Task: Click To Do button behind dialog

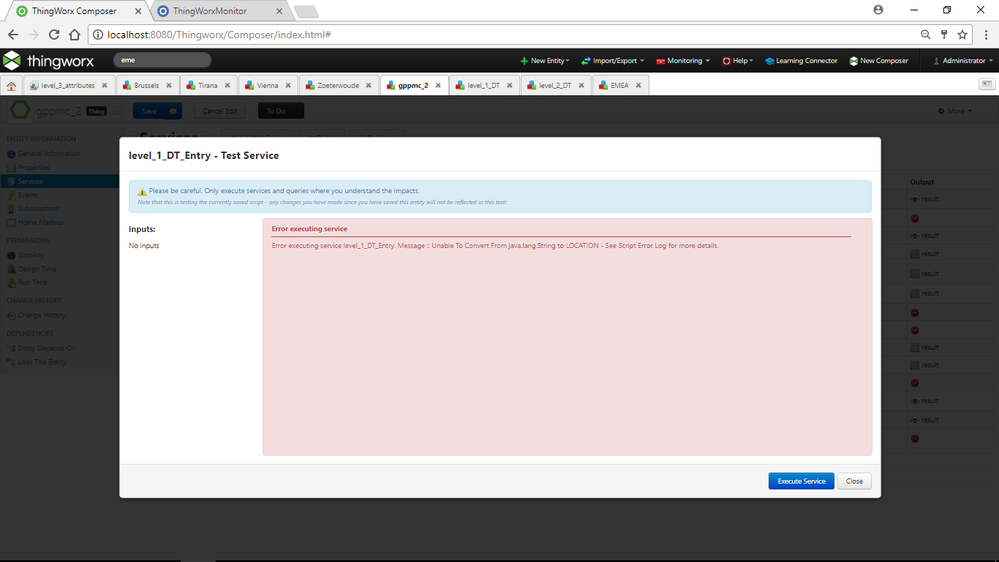Action: point(280,111)
